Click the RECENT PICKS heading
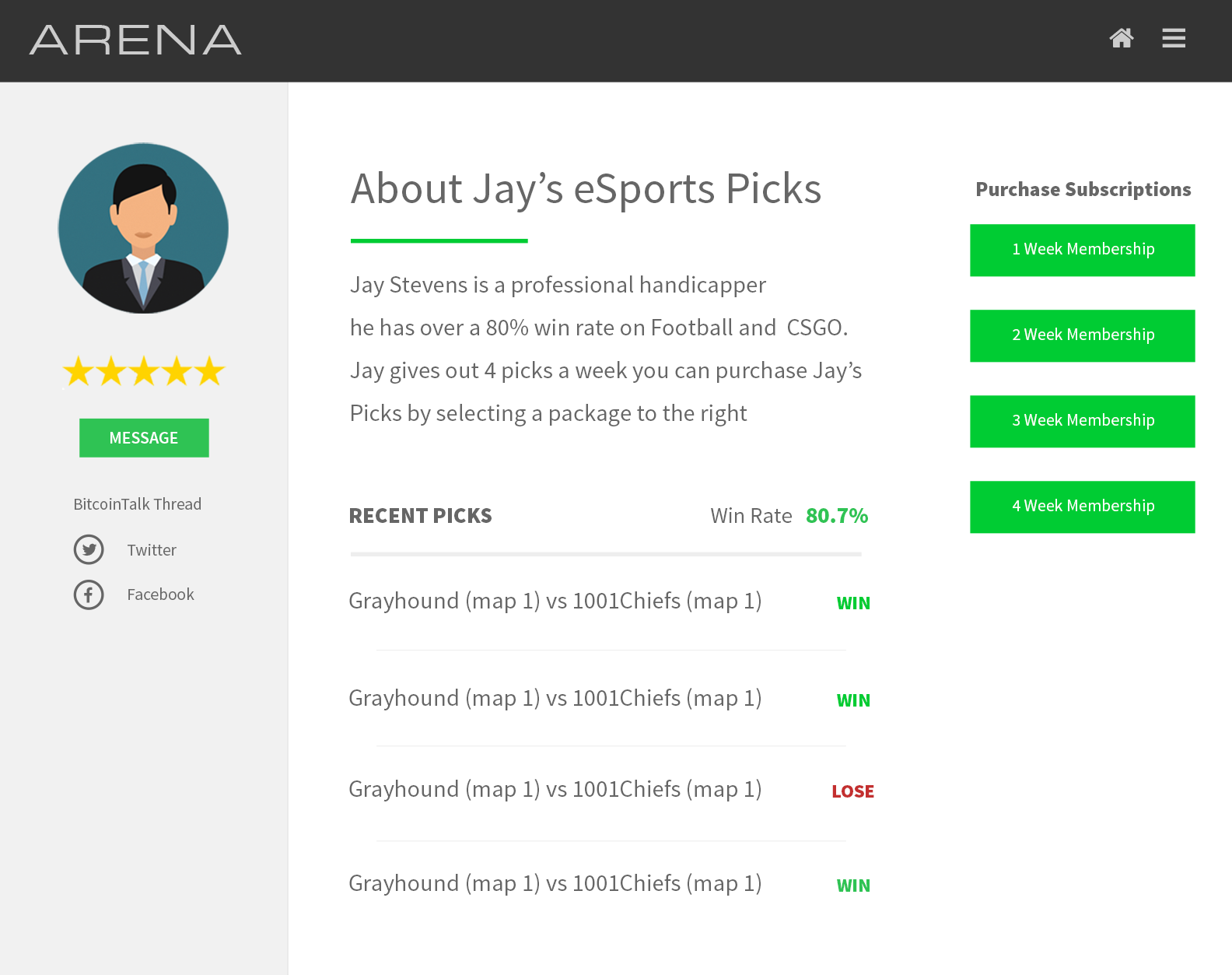The height and width of the screenshot is (975, 1232). pos(420,516)
